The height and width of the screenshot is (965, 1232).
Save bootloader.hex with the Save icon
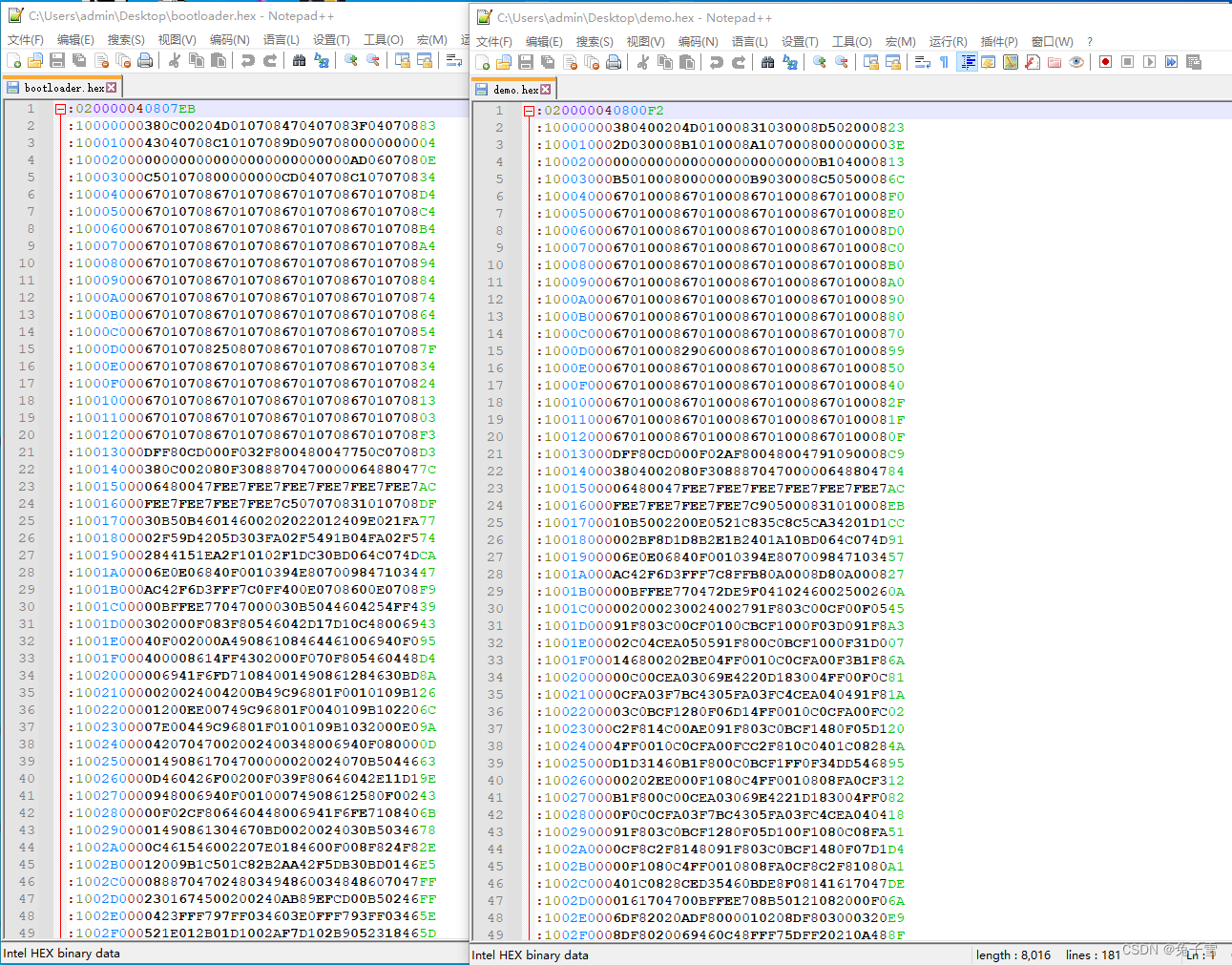coord(57,60)
